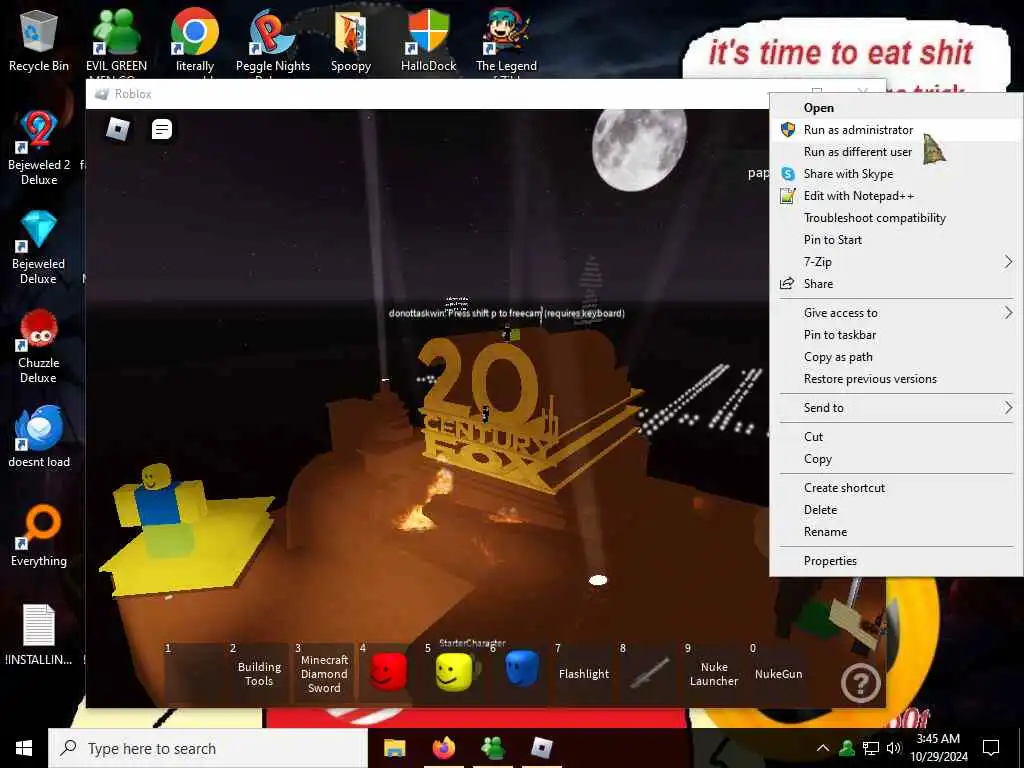Open the network tray icon
1024x768 pixels.
coord(871,748)
